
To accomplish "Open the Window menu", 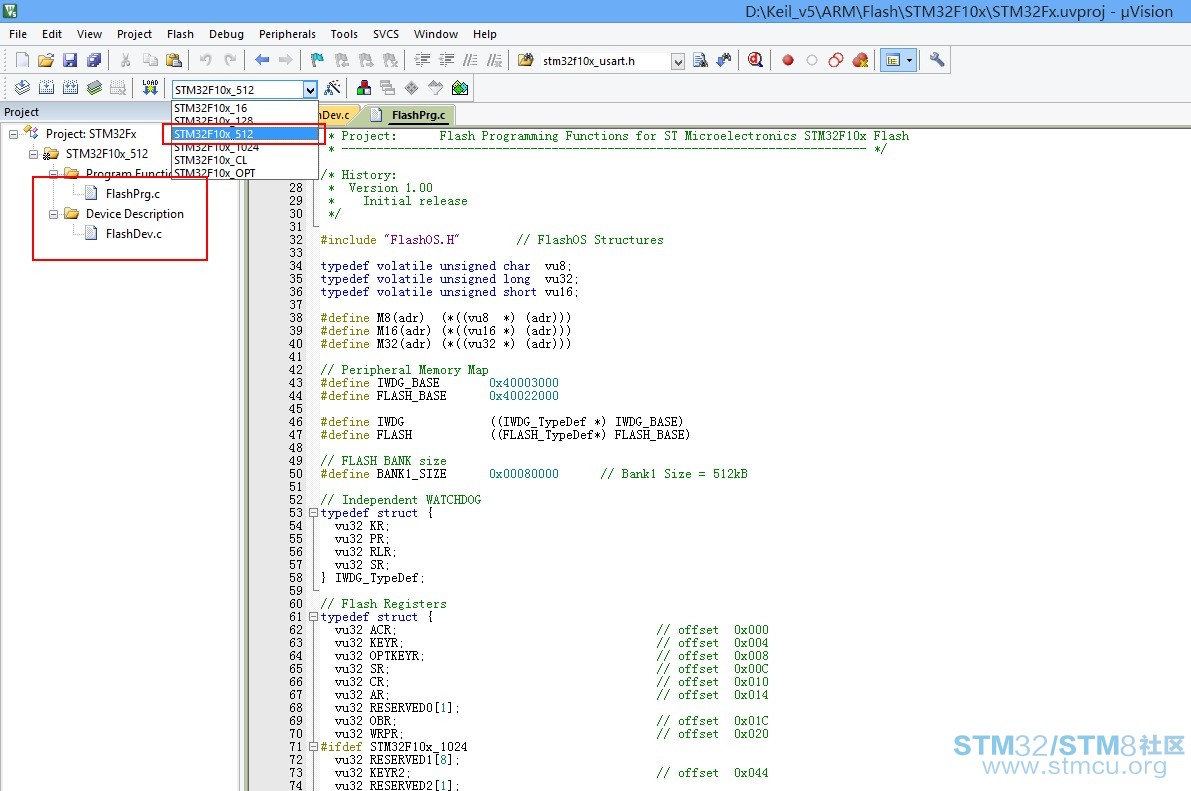I will pos(436,34).
